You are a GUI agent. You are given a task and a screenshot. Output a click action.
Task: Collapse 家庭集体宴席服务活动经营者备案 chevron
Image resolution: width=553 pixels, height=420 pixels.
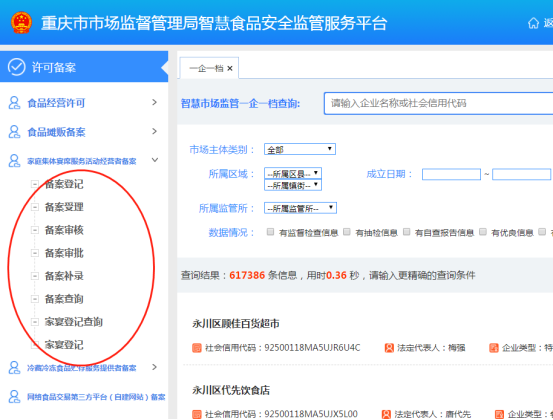click(x=155, y=160)
